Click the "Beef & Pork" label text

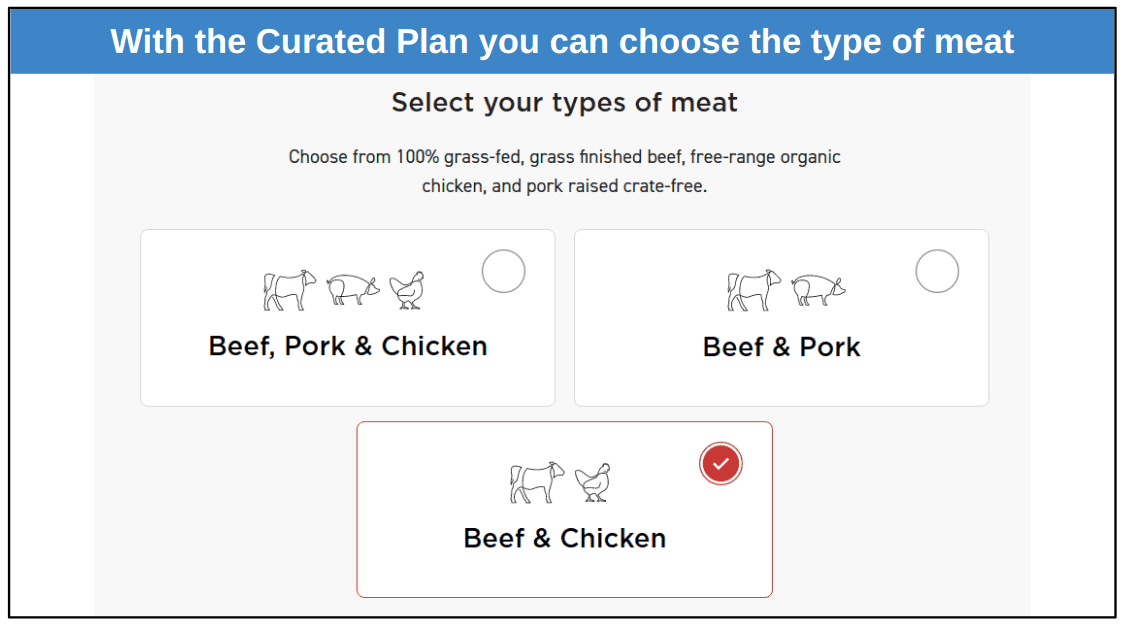(x=781, y=347)
